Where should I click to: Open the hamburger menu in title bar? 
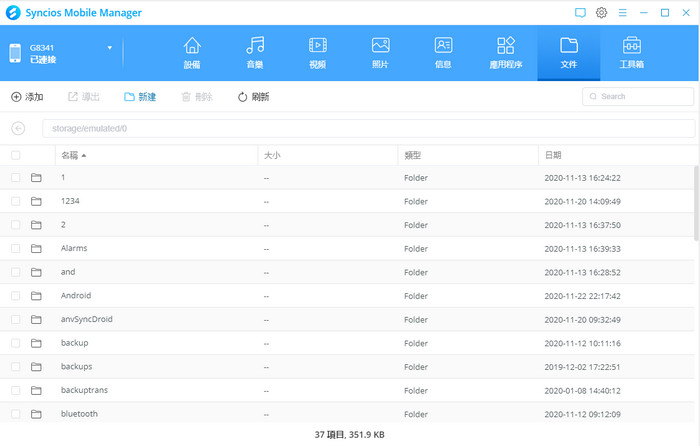pos(622,13)
